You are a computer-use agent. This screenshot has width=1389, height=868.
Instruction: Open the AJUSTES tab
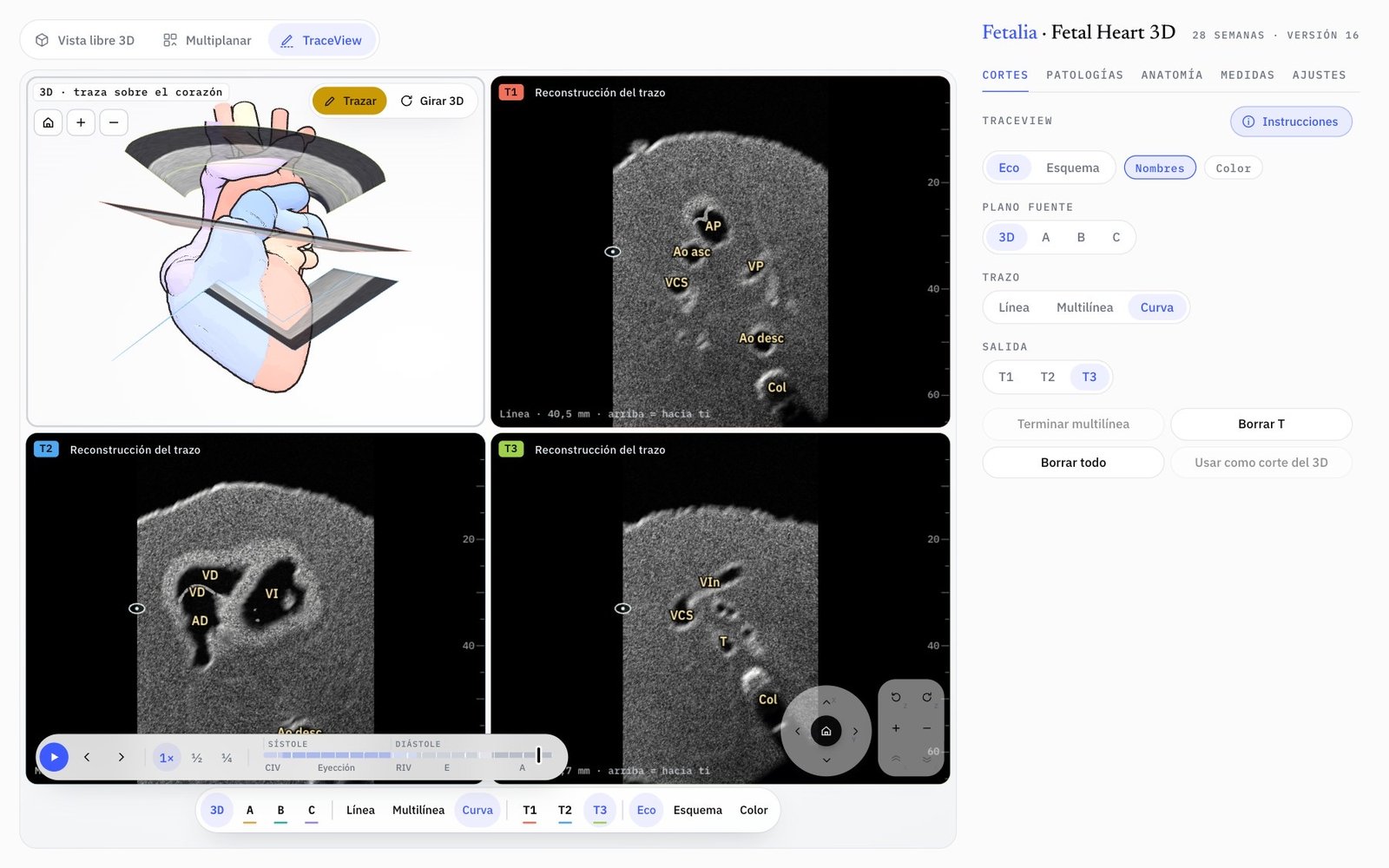pyautogui.click(x=1319, y=76)
